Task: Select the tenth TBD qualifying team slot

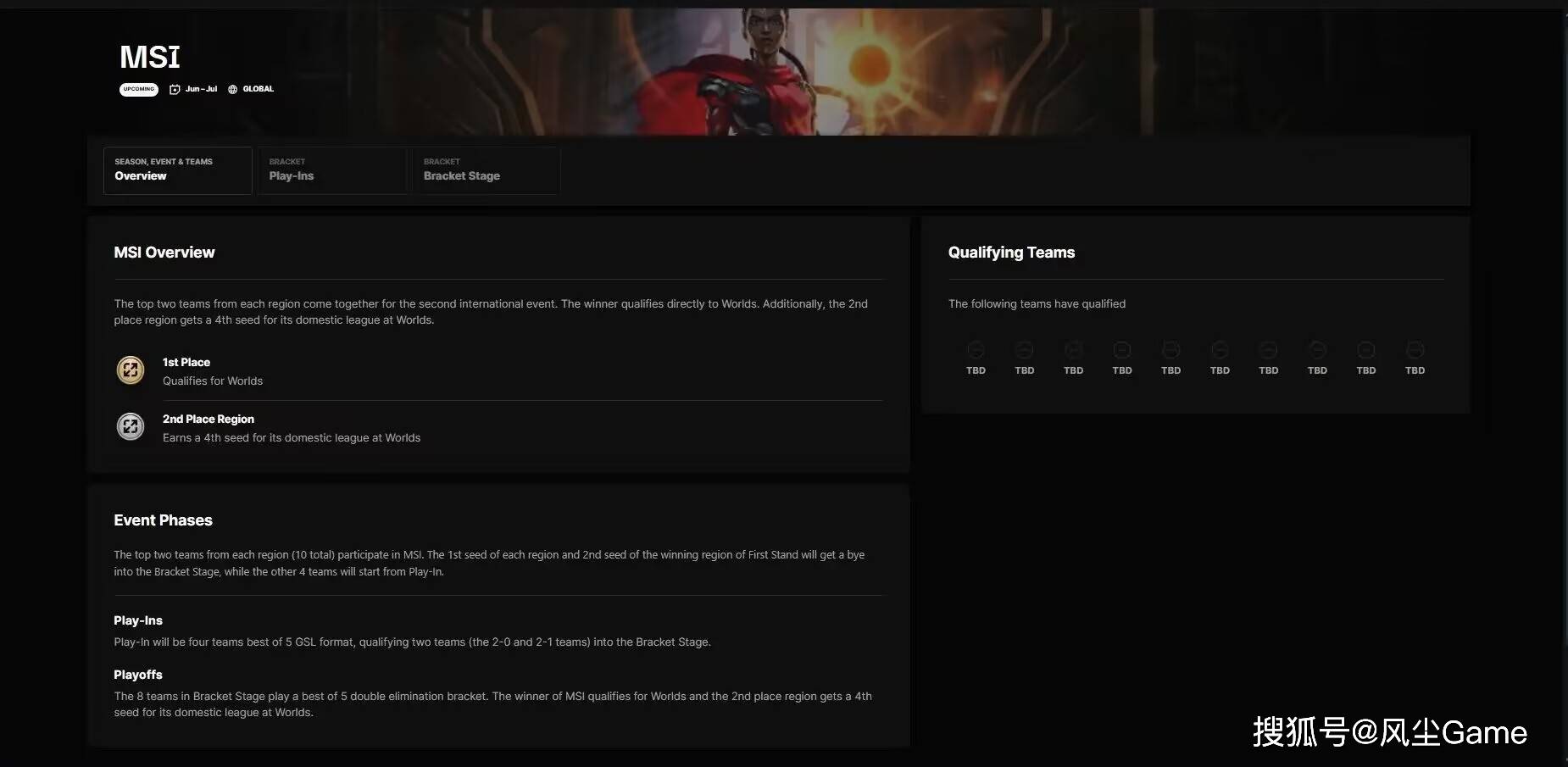Action: coord(1415,358)
